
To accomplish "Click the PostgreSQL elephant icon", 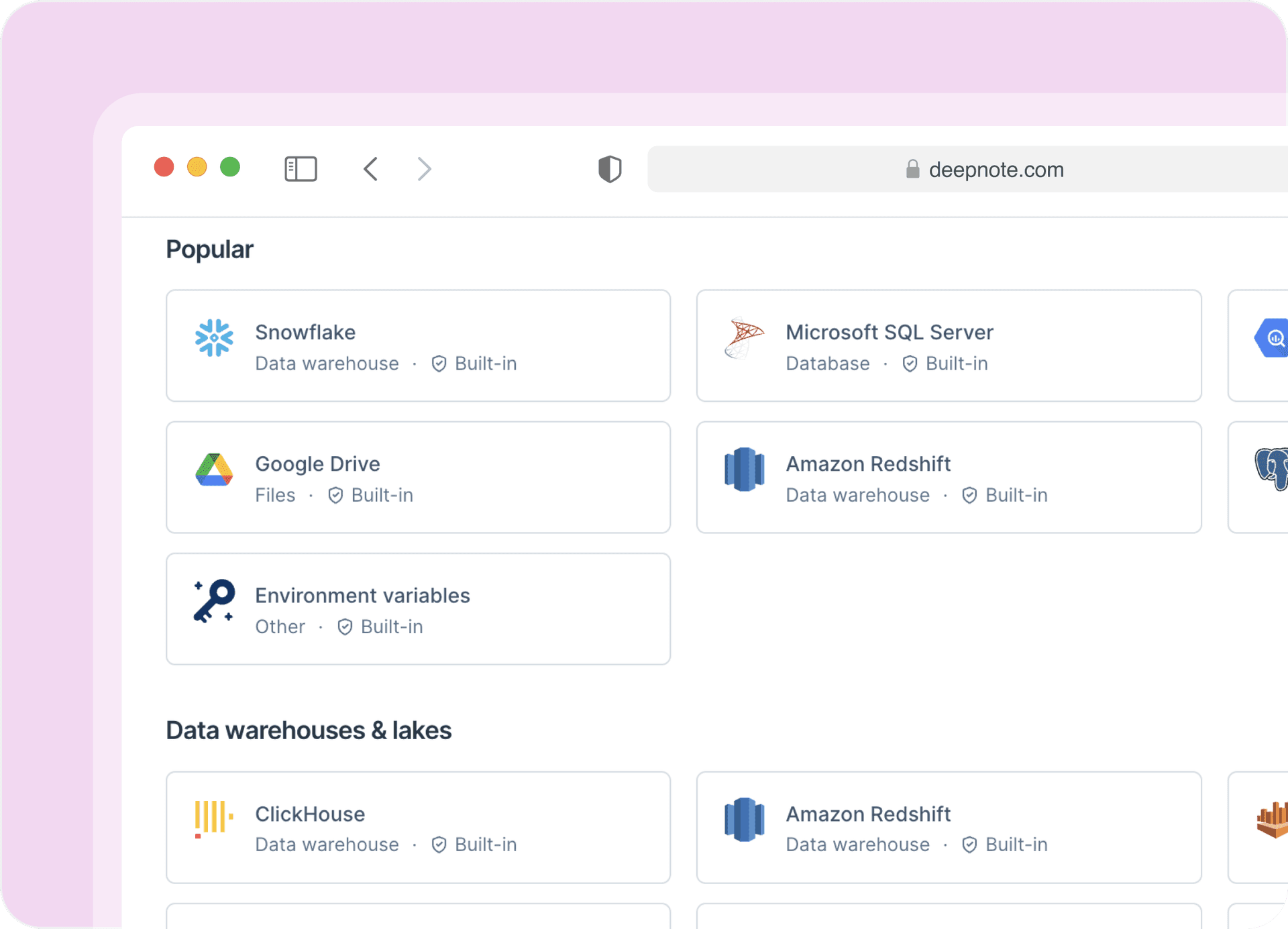I will point(1272,470).
